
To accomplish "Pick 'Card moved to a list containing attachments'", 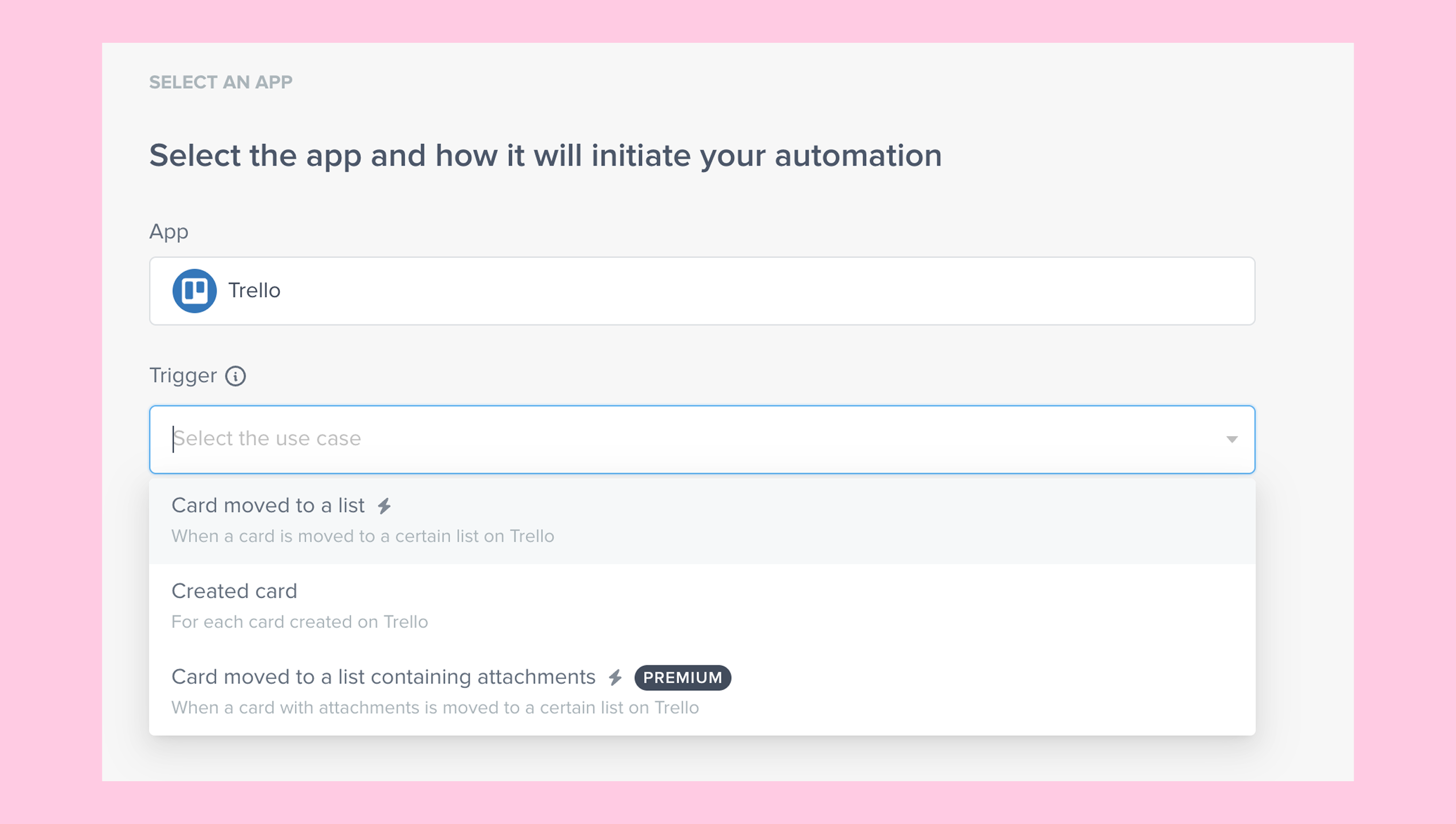I will pos(383,677).
